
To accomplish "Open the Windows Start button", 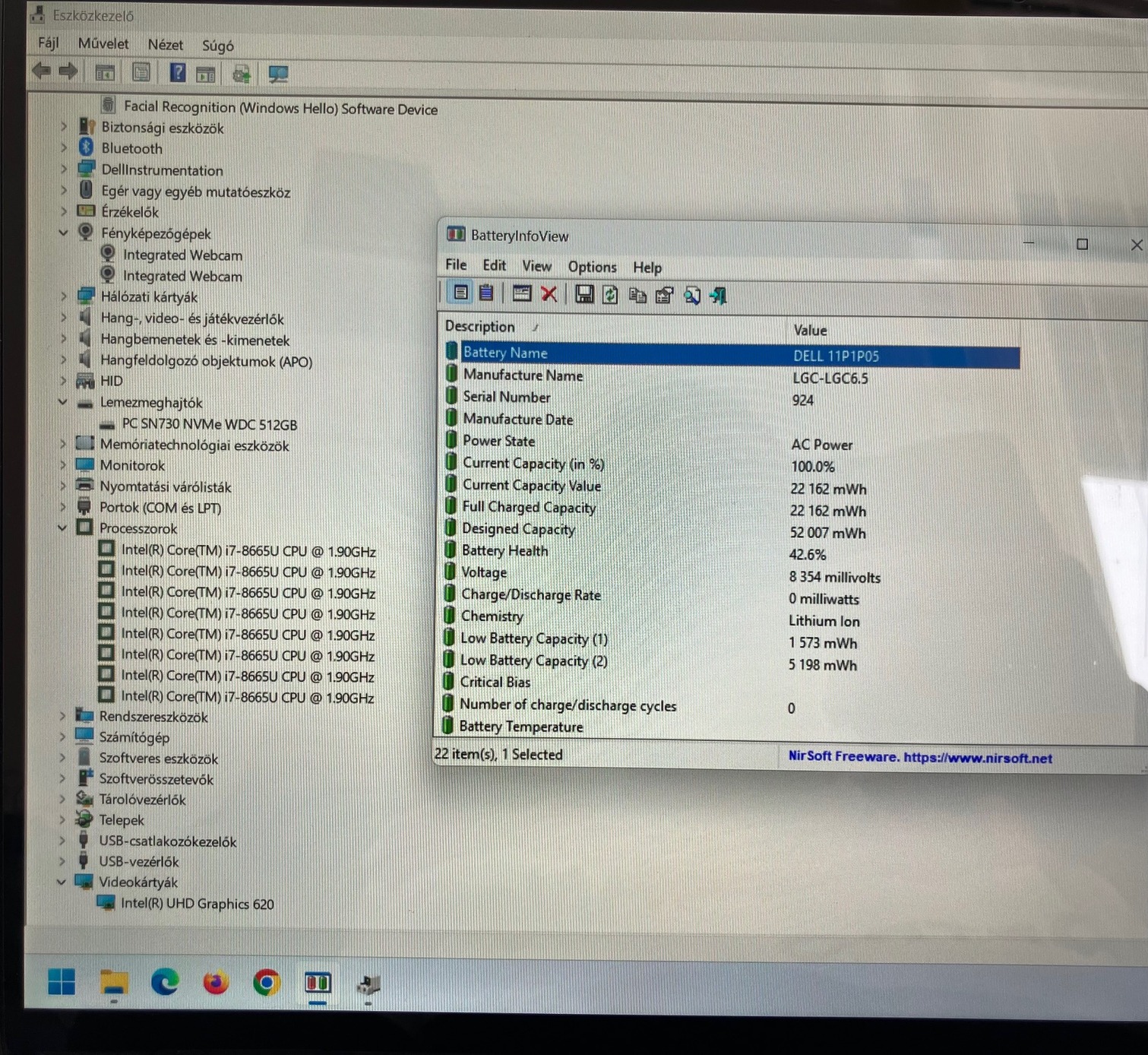I will click(62, 982).
